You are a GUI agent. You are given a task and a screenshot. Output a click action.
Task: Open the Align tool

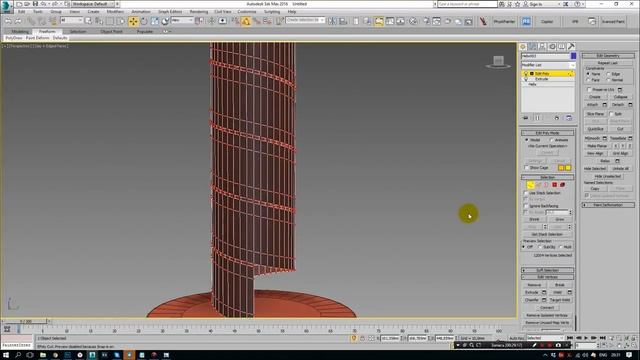click(343, 21)
